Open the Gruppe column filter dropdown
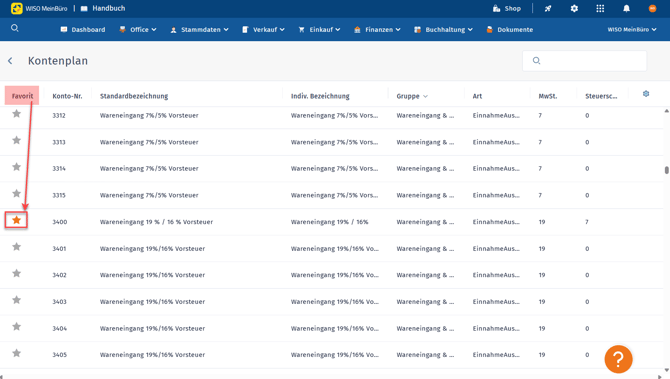 425,97
